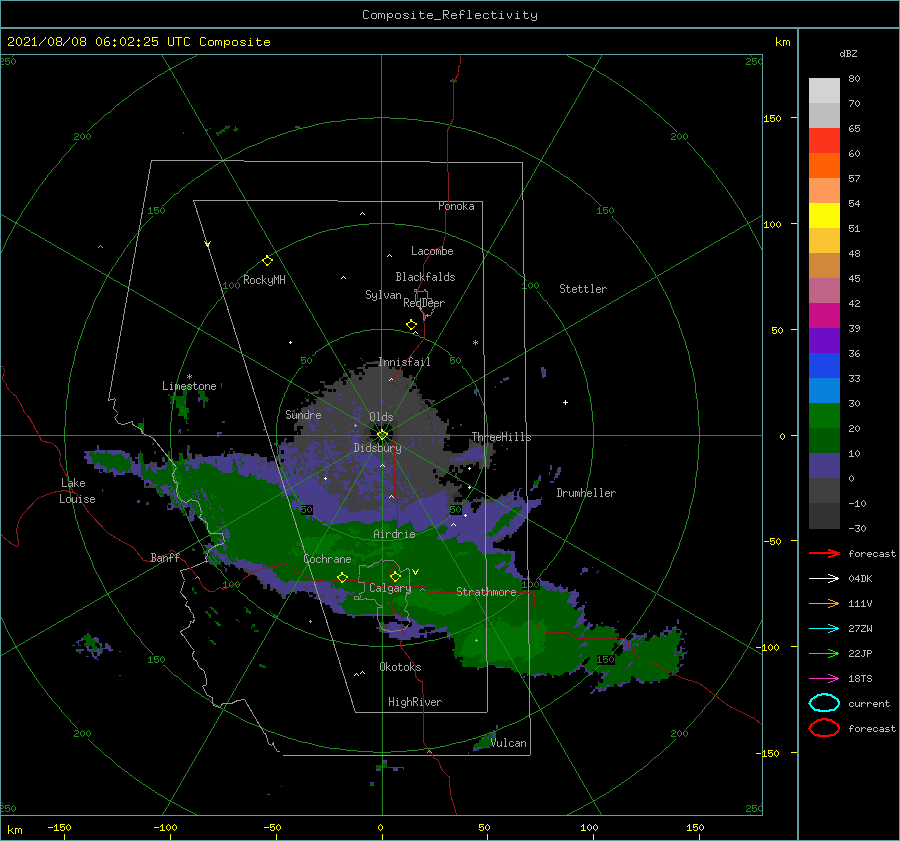The image size is (900, 841).
Task: Click the yellow diamond marker inside Calgary
Action: point(395,576)
